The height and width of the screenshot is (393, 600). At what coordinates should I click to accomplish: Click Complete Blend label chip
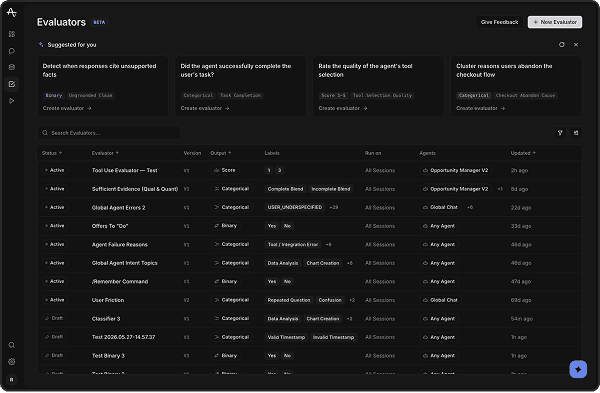(x=285, y=189)
